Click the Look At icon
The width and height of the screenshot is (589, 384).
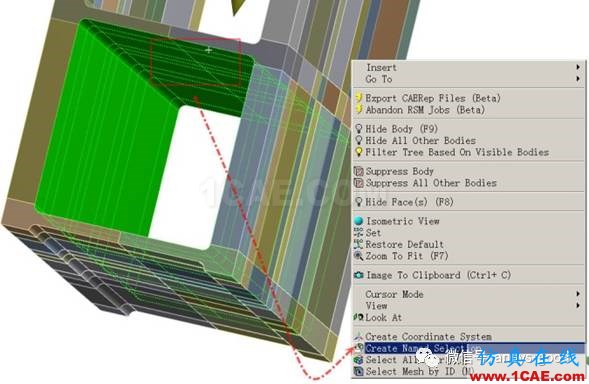tap(359, 317)
